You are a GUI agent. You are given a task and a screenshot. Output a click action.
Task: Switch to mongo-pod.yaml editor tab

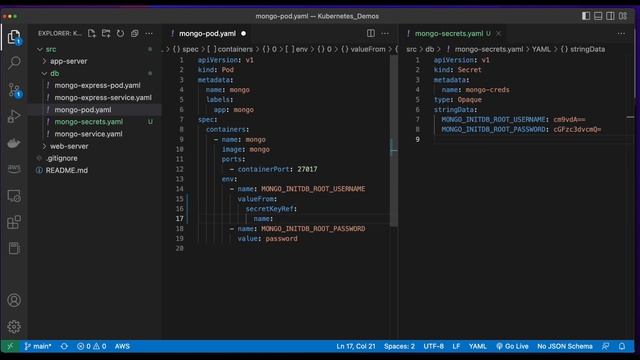click(207, 33)
